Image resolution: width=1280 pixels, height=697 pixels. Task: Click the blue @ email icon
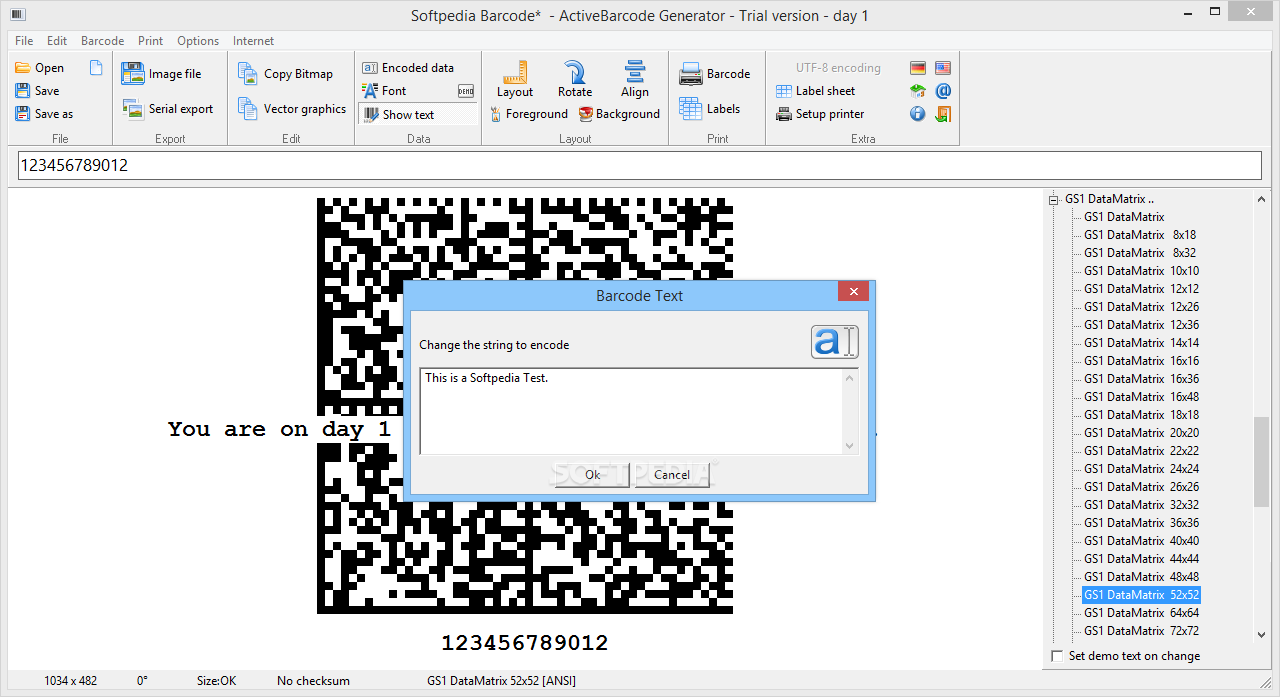pyautogui.click(x=943, y=91)
